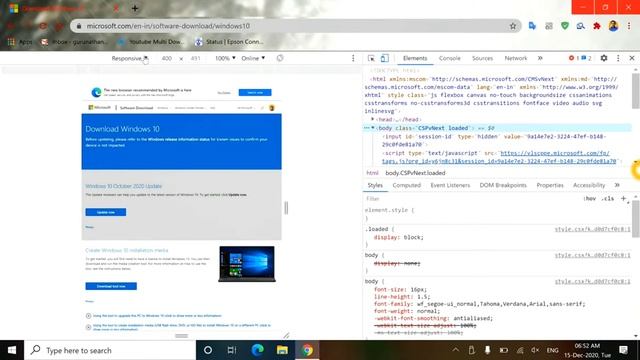Toggle the device toolbar icon
The image size is (640, 360).
point(384,58)
